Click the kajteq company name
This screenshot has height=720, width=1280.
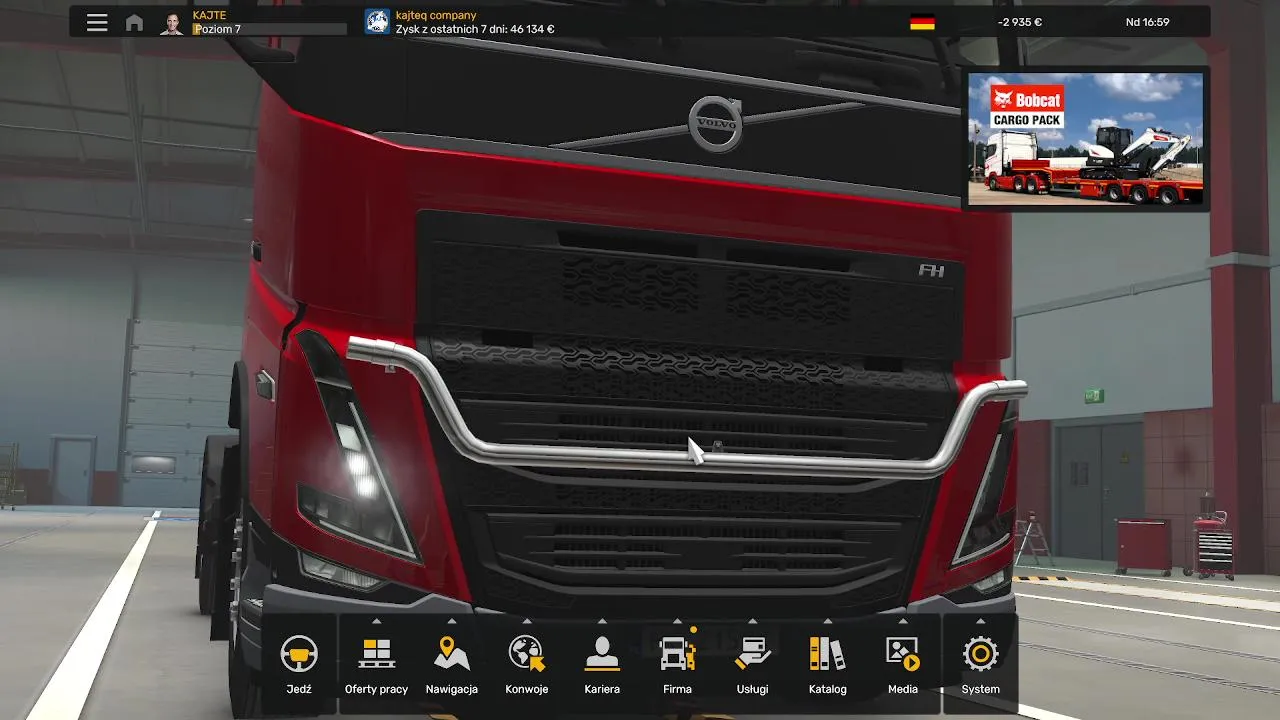[436, 15]
